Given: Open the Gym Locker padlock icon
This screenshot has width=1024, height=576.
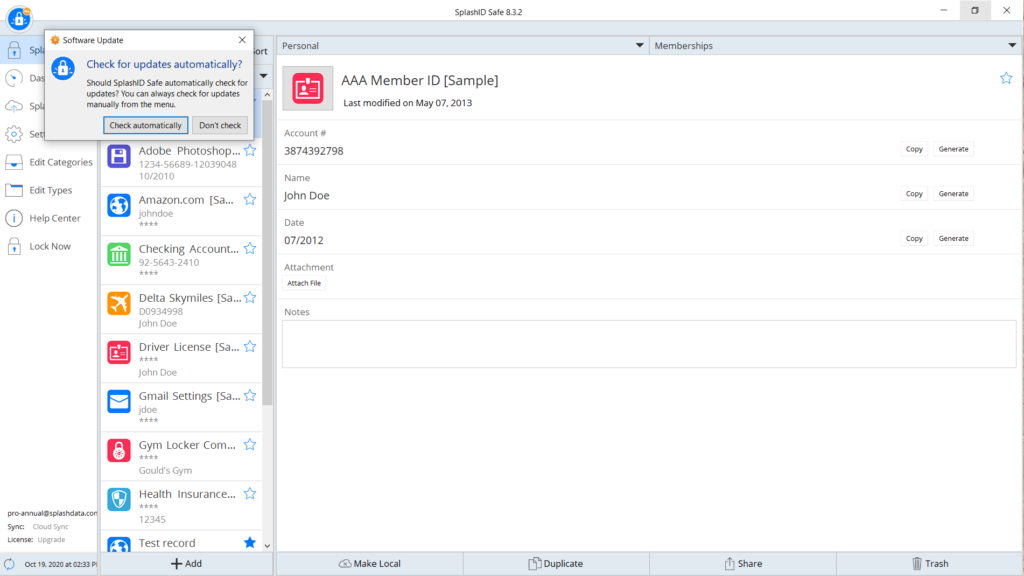Looking at the screenshot, I should (x=119, y=450).
